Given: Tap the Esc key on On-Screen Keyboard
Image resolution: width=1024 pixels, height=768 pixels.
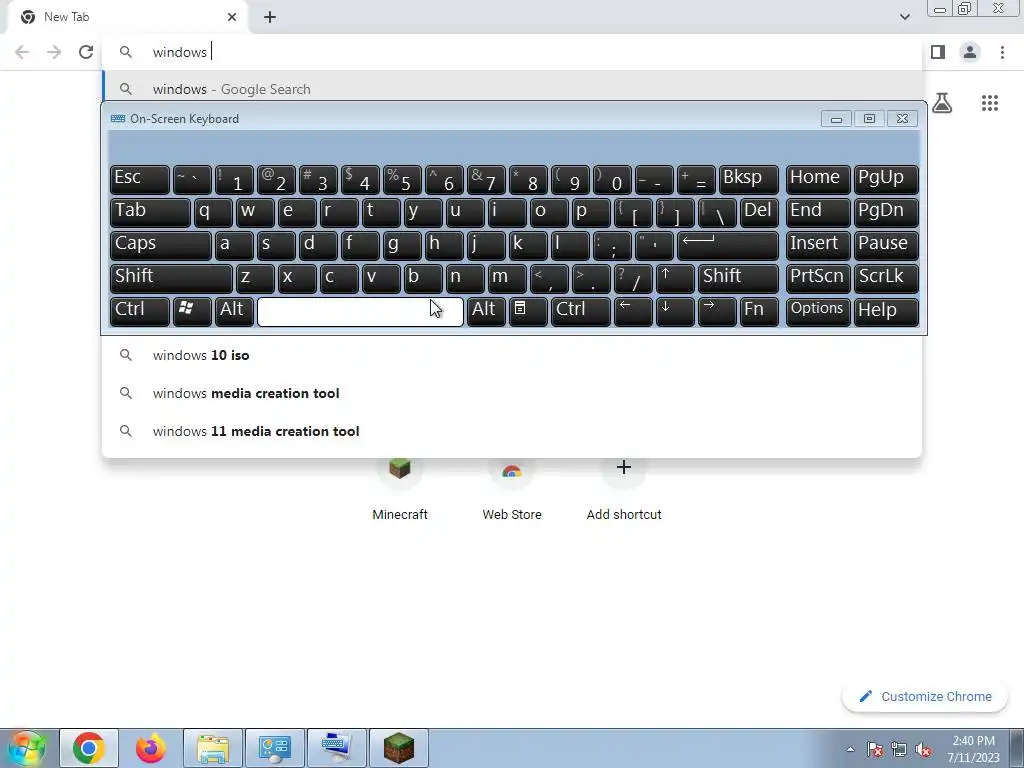Looking at the screenshot, I should [140, 179].
